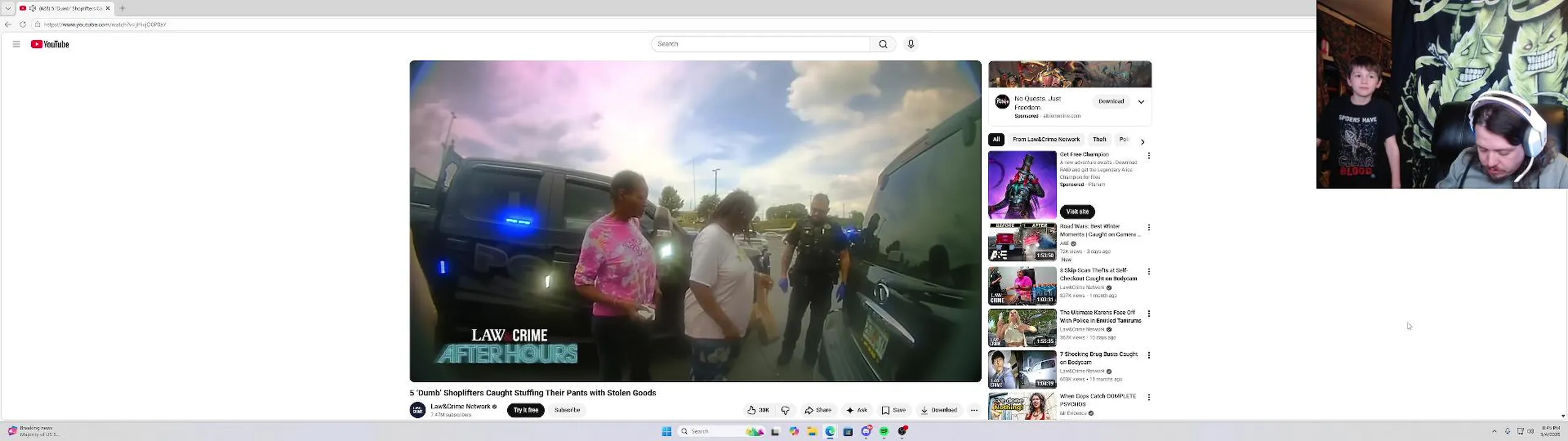Click the browser address bar URL
1568x441 pixels.
(x=105, y=24)
